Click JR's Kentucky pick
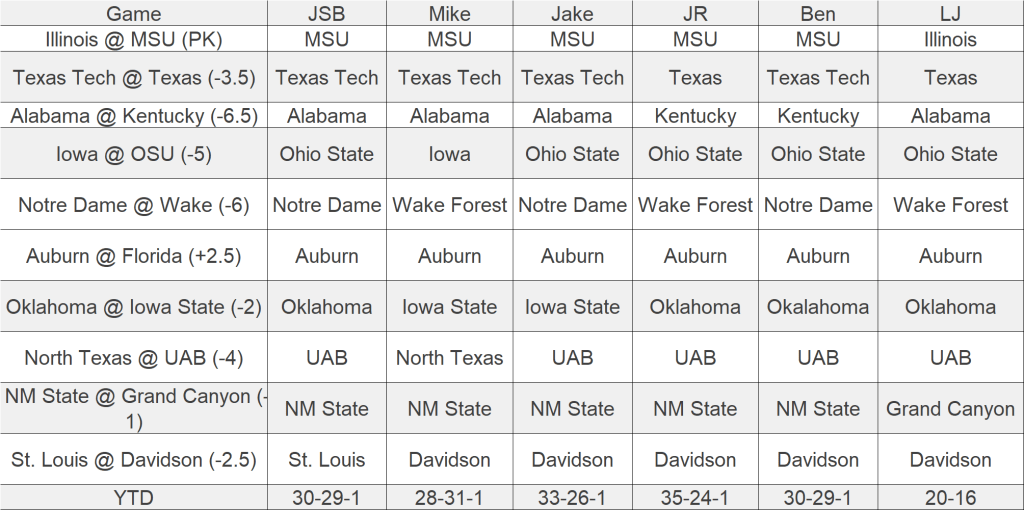Viewport: 1024px width, 510px height. [695, 116]
